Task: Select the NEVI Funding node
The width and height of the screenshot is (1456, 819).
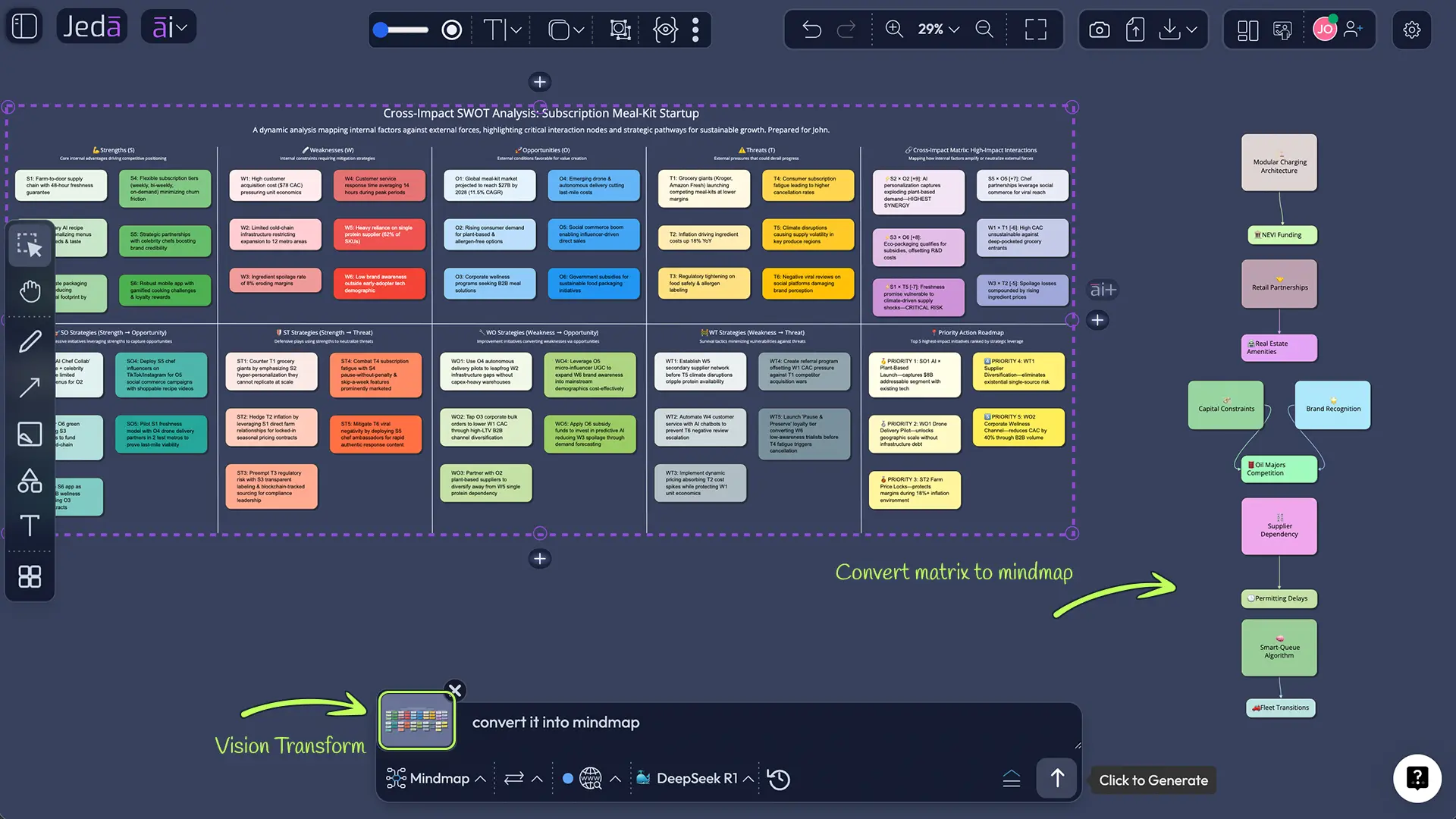Action: point(1282,235)
